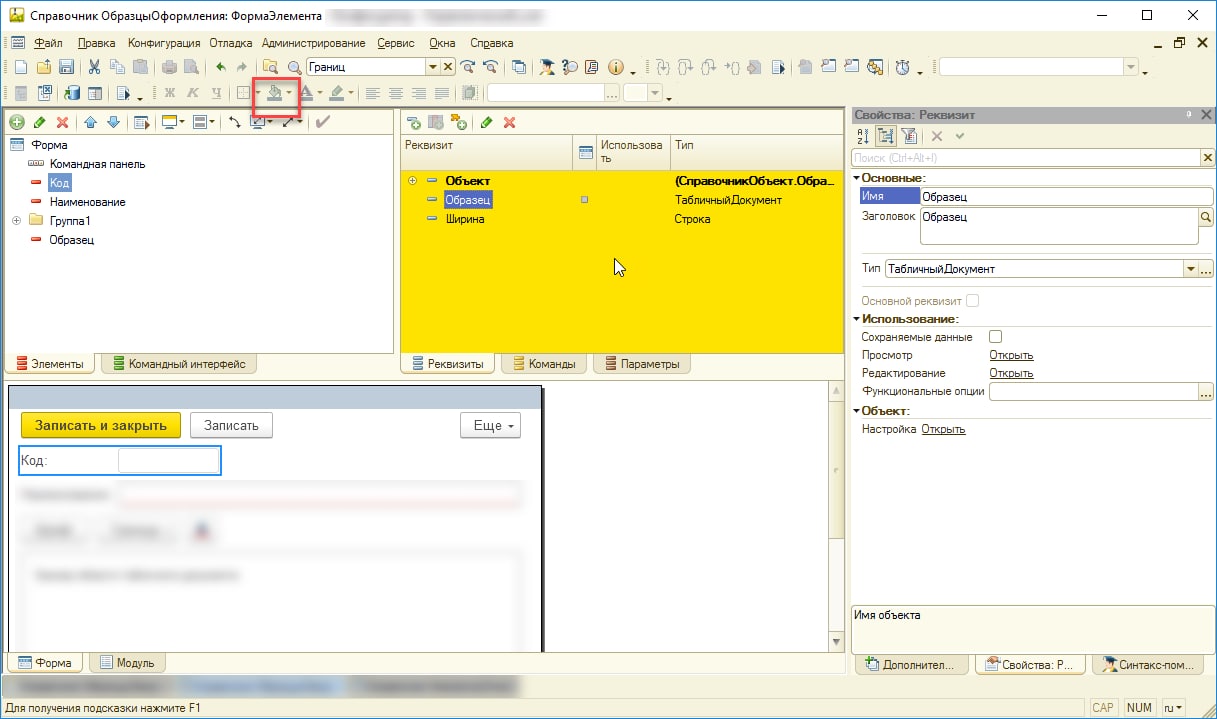Click the background fill color bucket icon

click(274, 93)
